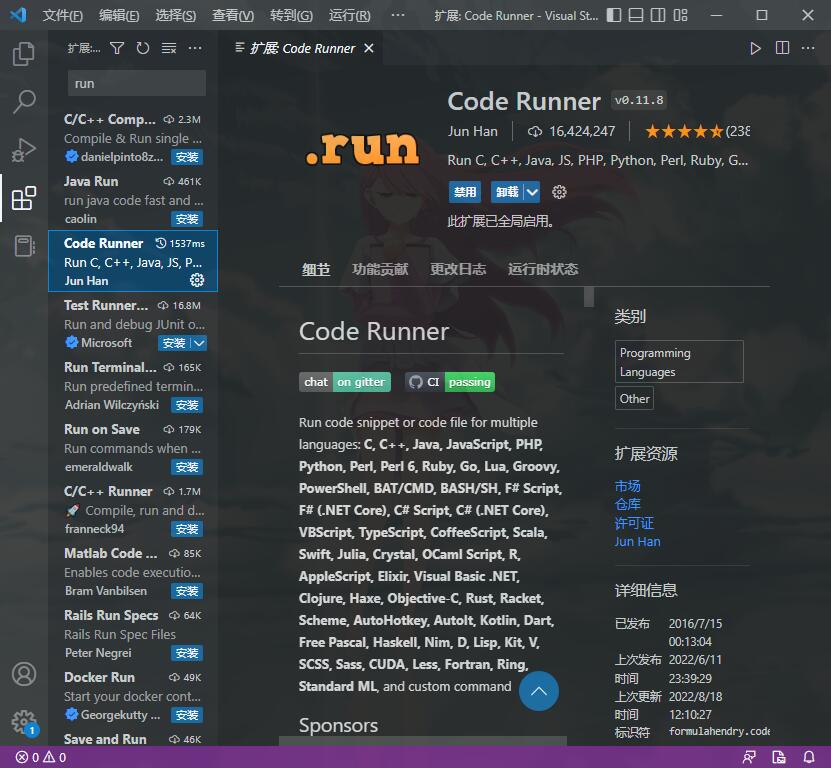The width and height of the screenshot is (831, 768).
Task: Open the 编辑(E) menu
Action: (119, 15)
